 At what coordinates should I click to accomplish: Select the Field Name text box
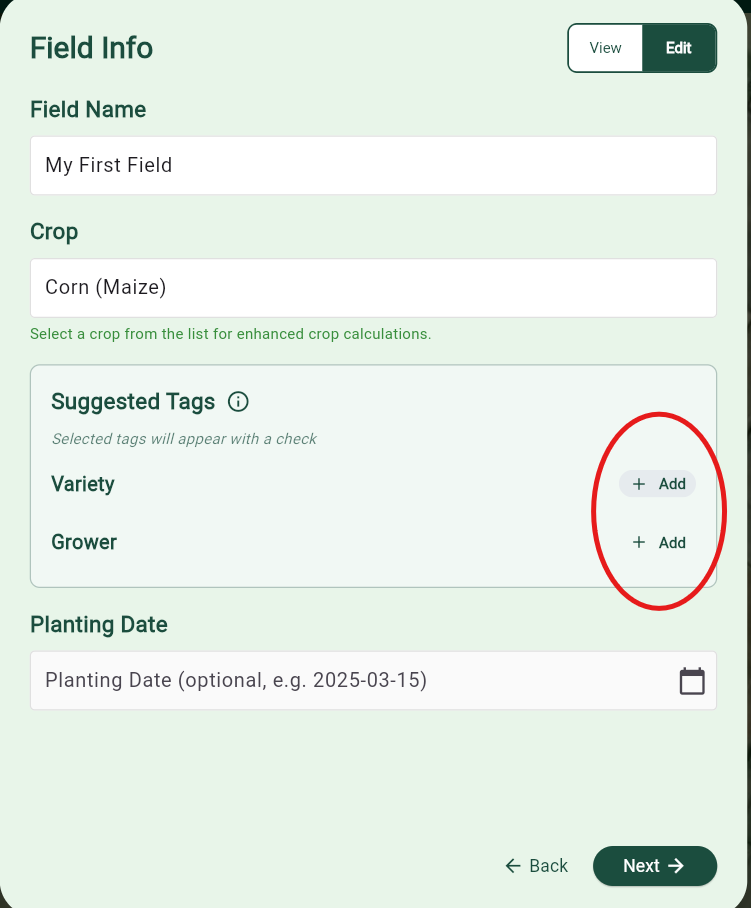(x=373, y=165)
